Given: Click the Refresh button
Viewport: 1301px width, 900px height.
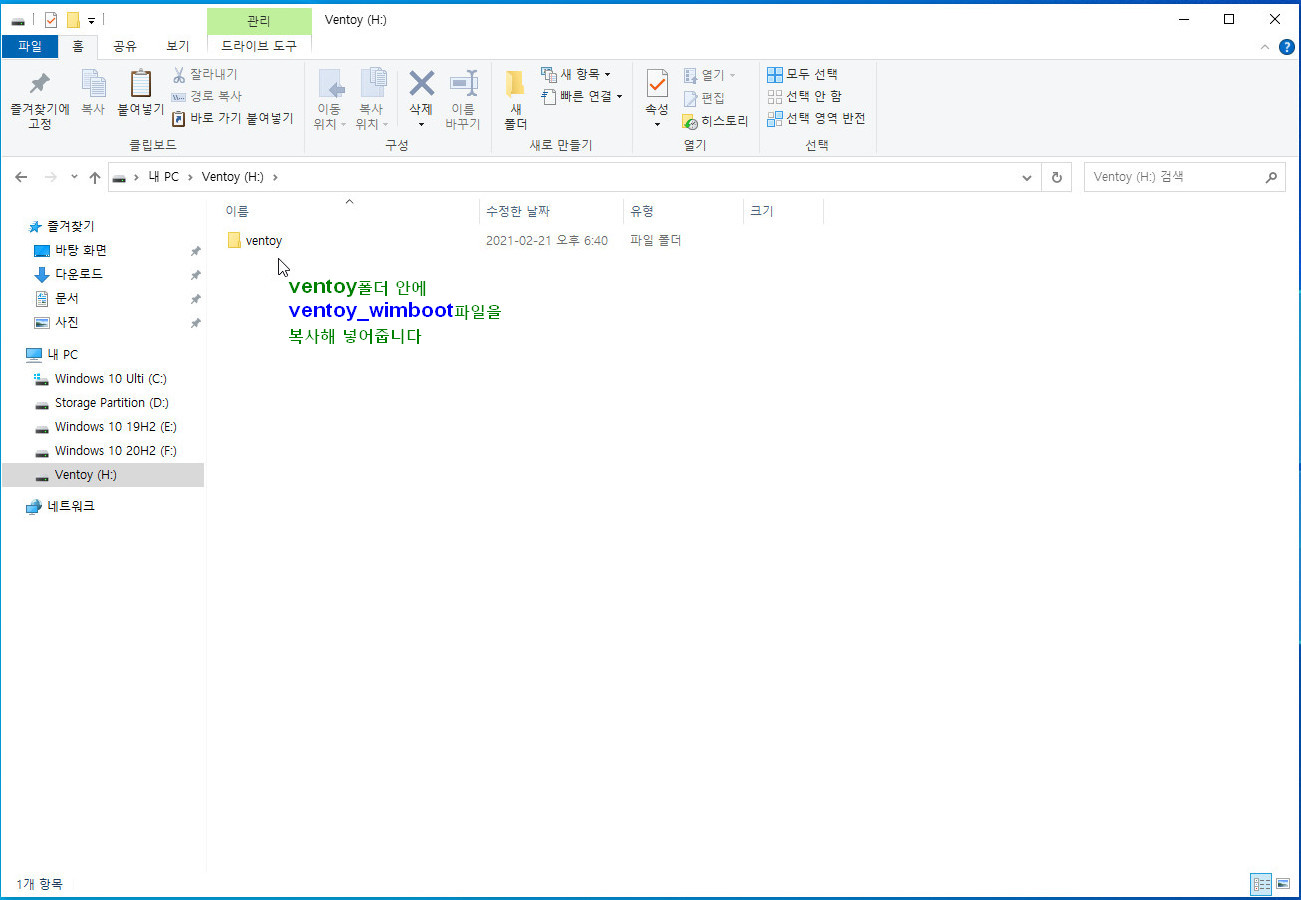Looking at the screenshot, I should click(x=1056, y=177).
